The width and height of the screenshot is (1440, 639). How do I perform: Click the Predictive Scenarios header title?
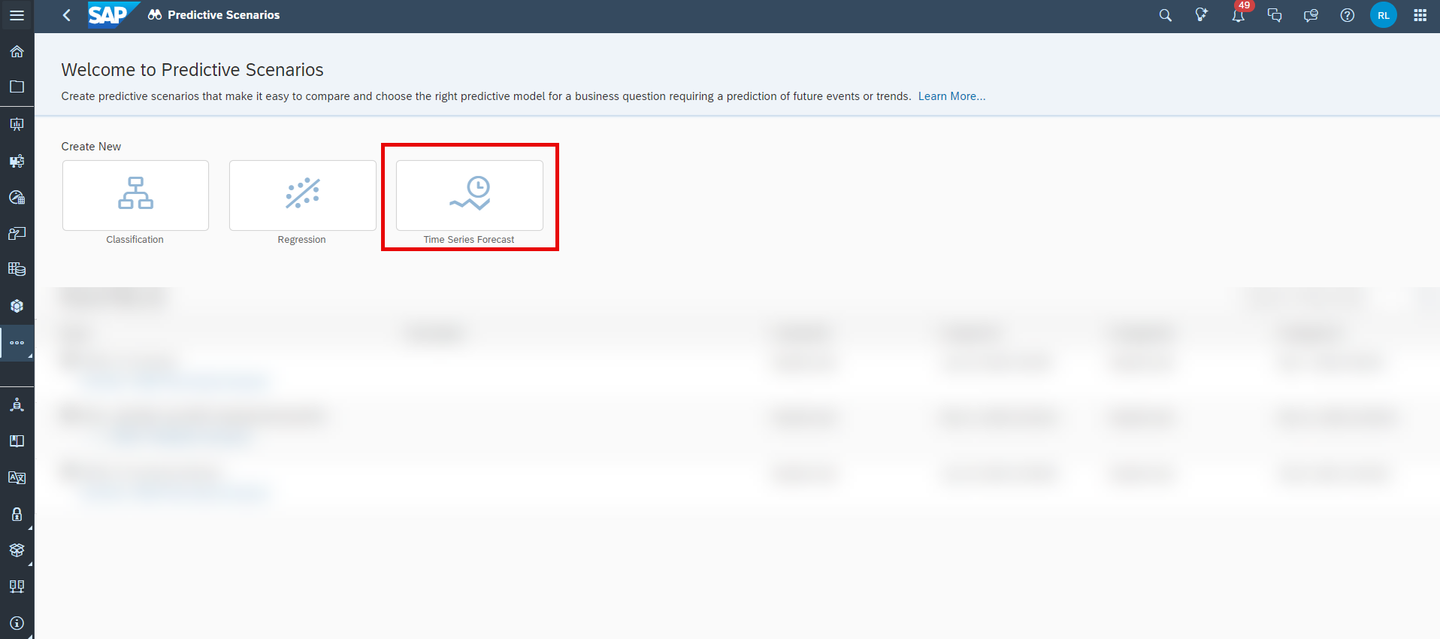(x=224, y=15)
